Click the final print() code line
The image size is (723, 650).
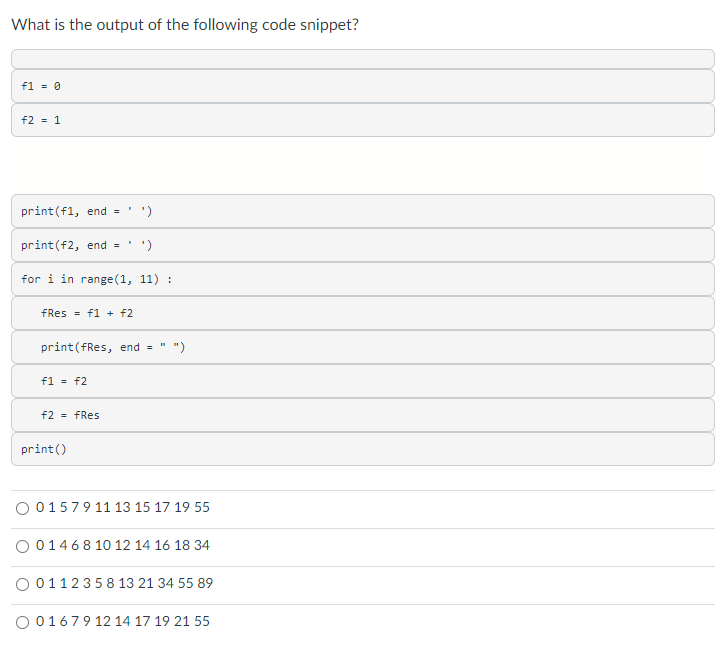pyautogui.click(x=45, y=450)
